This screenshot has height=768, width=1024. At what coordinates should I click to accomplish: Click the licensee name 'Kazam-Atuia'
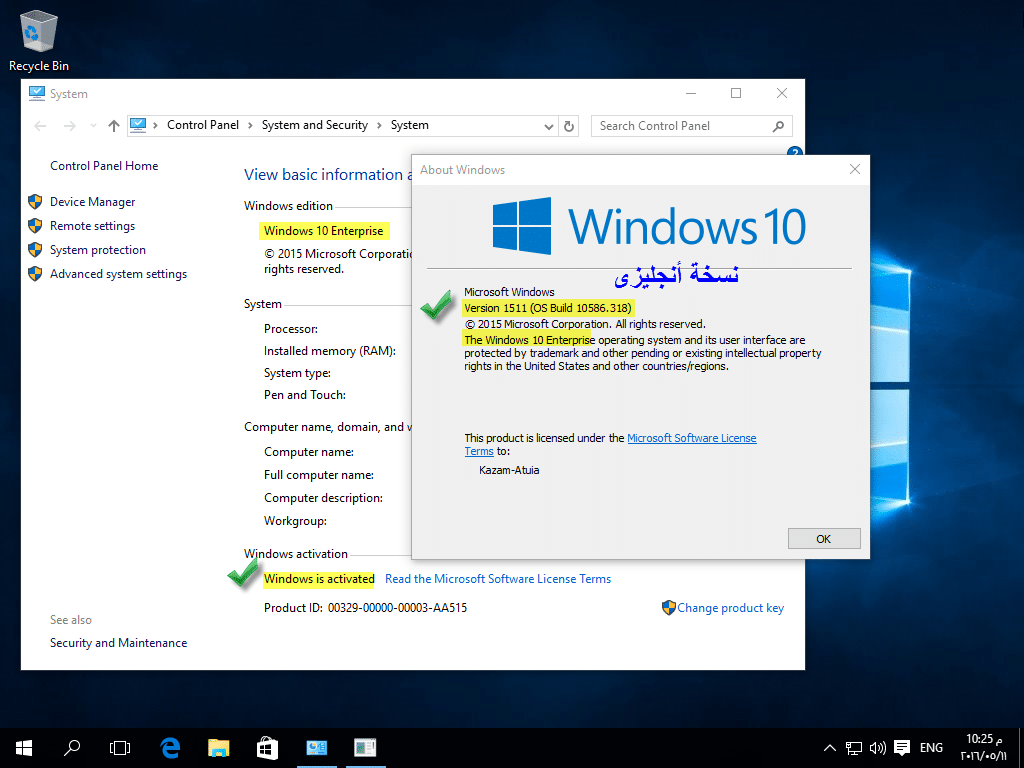pyautogui.click(x=509, y=470)
